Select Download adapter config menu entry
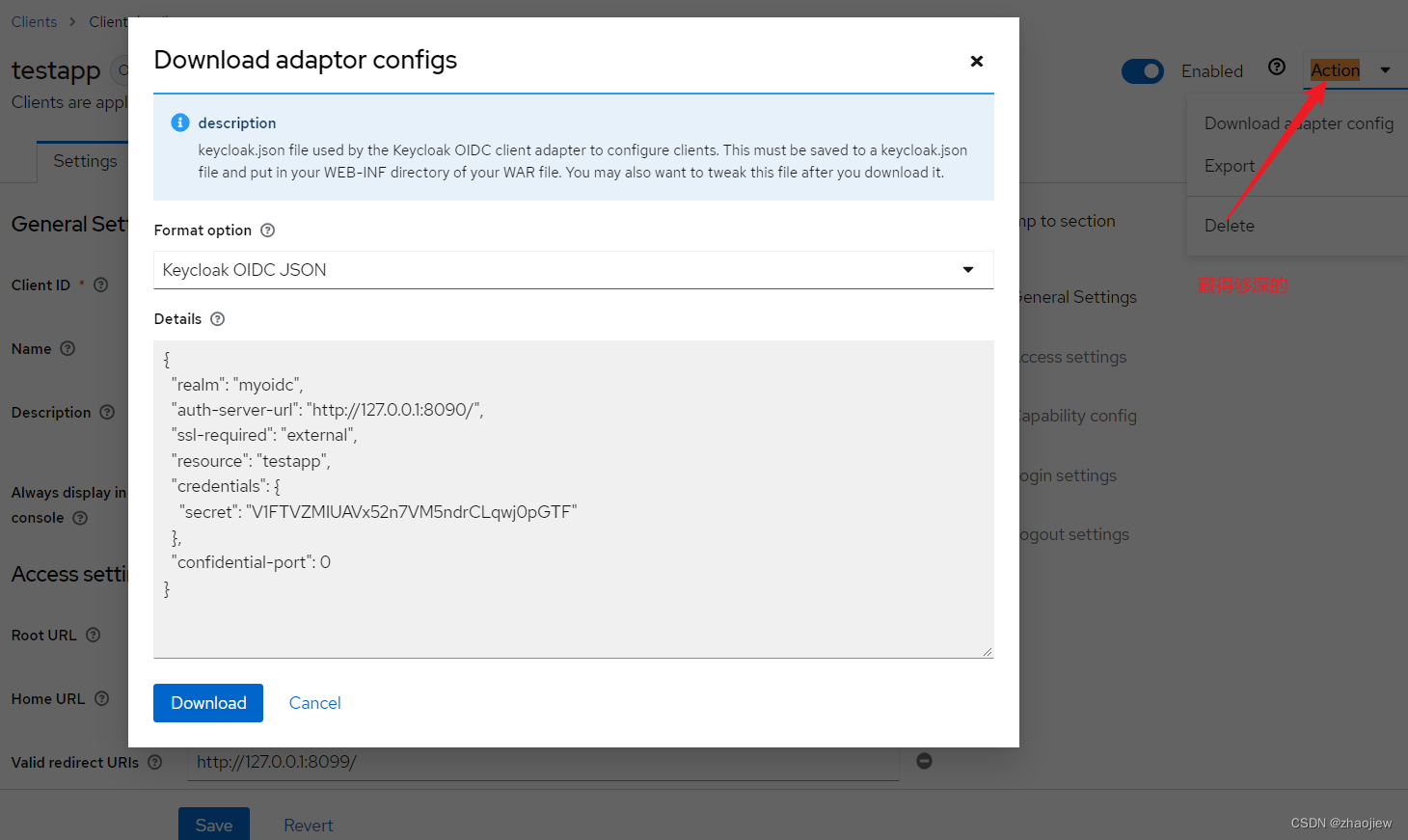Screen dimensions: 1408x840 tap(1298, 123)
